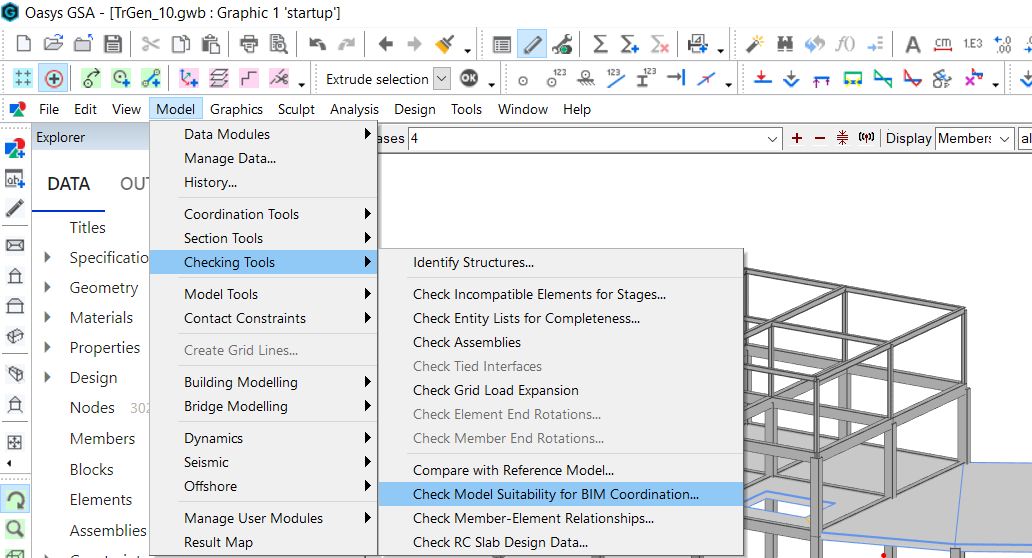
Task: Open the Extrude selection dropdown
Action: tap(443, 79)
